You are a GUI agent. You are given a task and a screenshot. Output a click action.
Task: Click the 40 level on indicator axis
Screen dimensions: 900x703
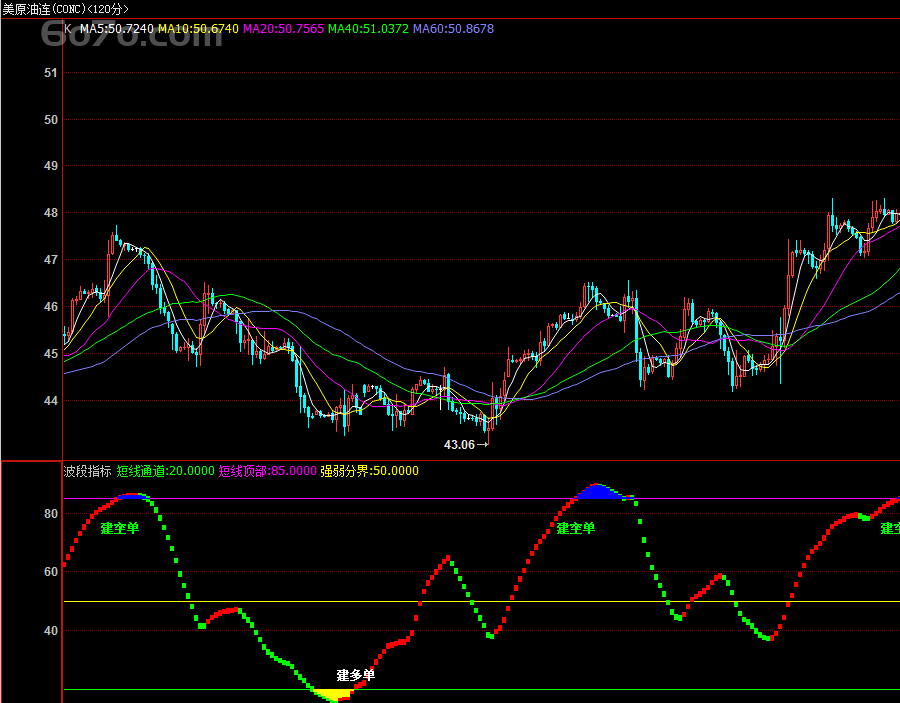click(x=51, y=631)
